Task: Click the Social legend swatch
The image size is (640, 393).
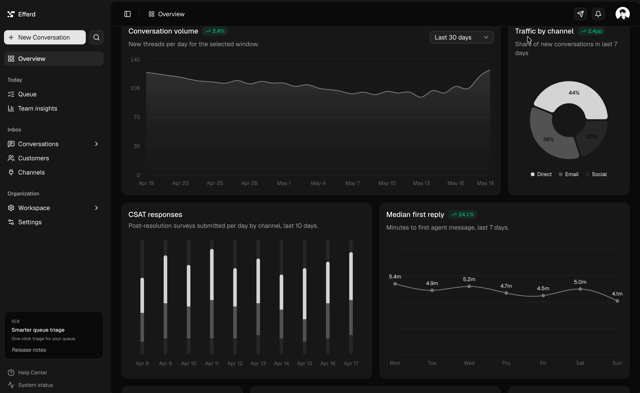Action: tap(588, 174)
